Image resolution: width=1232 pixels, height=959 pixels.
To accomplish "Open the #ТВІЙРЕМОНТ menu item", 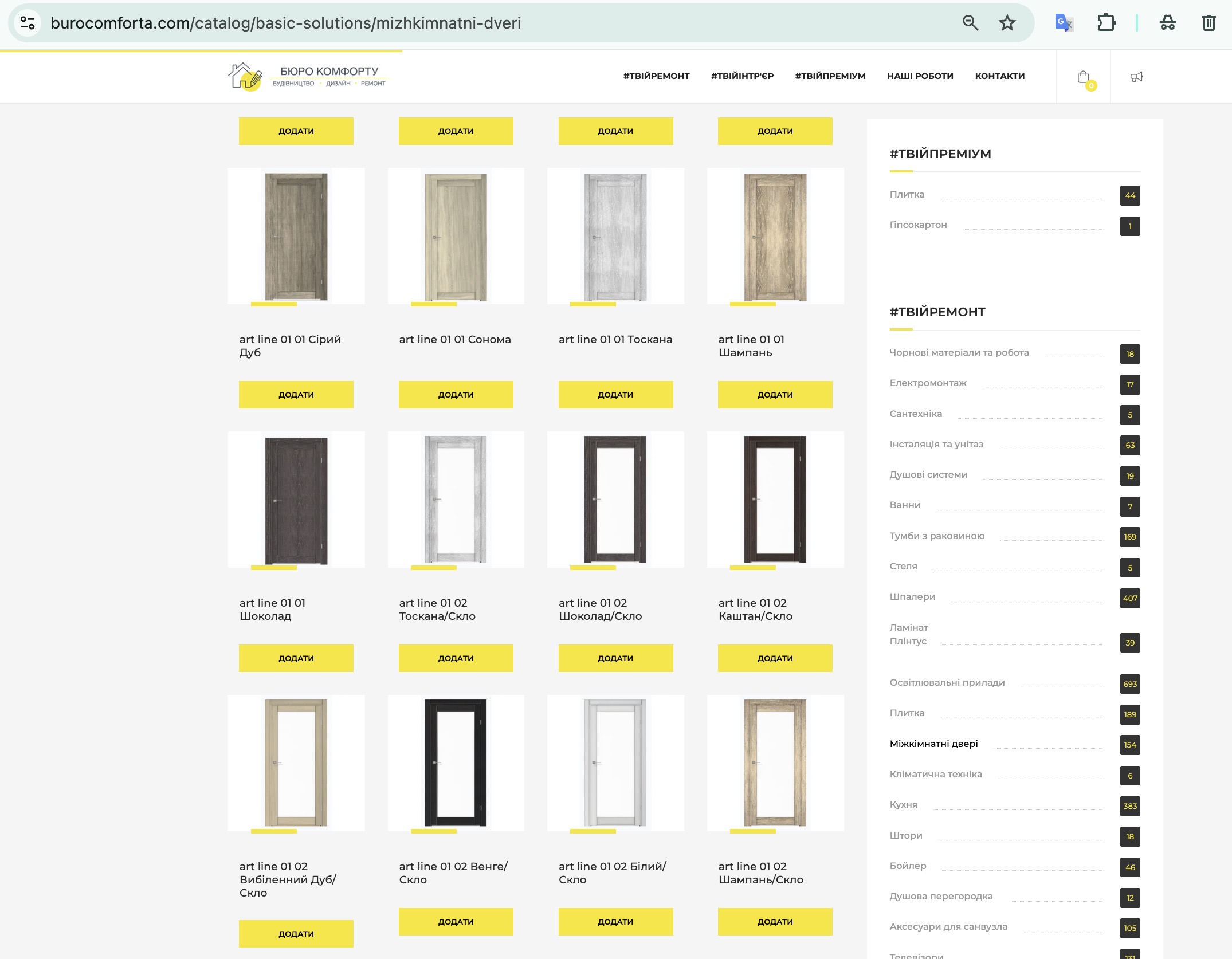I will [656, 76].
